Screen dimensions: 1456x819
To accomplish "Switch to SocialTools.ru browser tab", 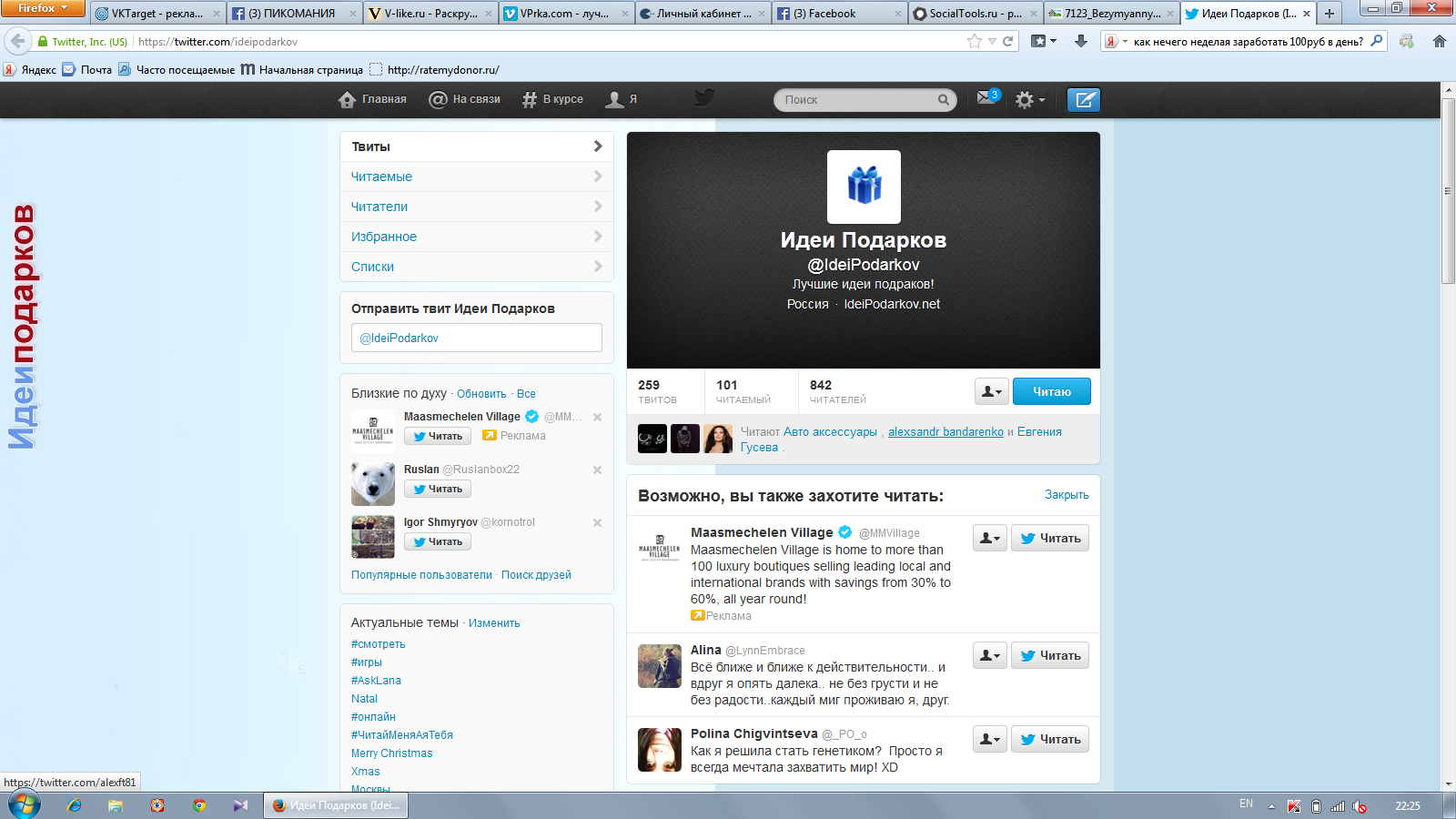I will coord(975,13).
